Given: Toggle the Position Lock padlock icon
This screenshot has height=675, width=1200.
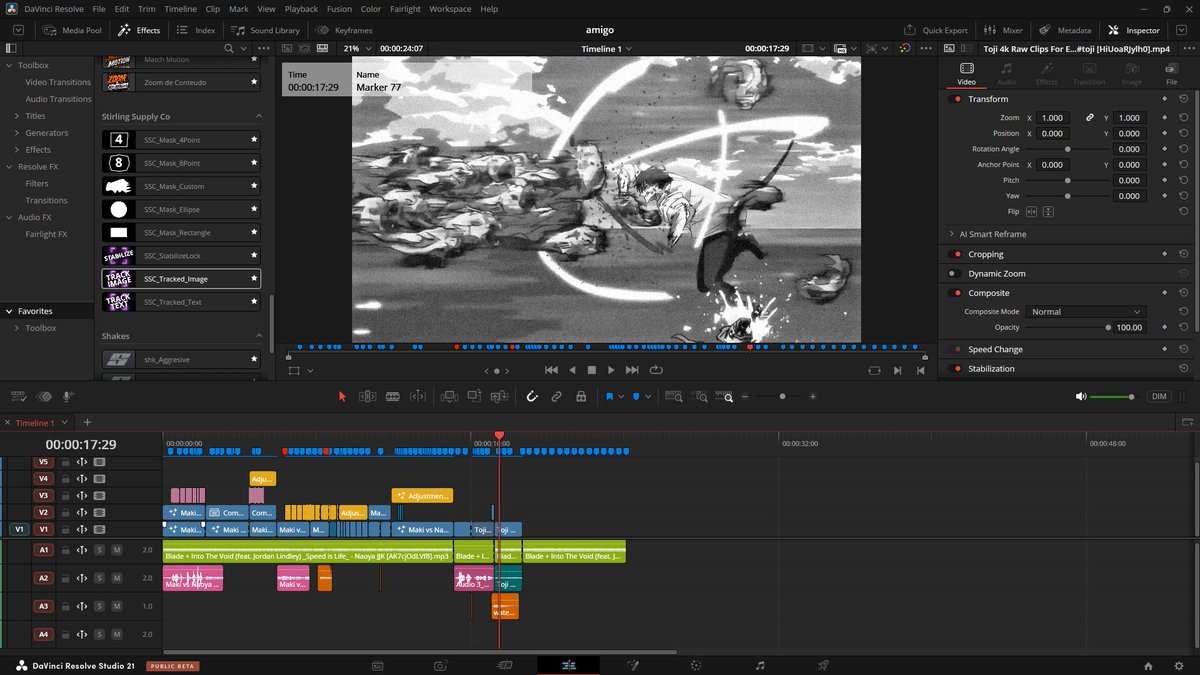Looking at the screenshot, I should [581, 397].
